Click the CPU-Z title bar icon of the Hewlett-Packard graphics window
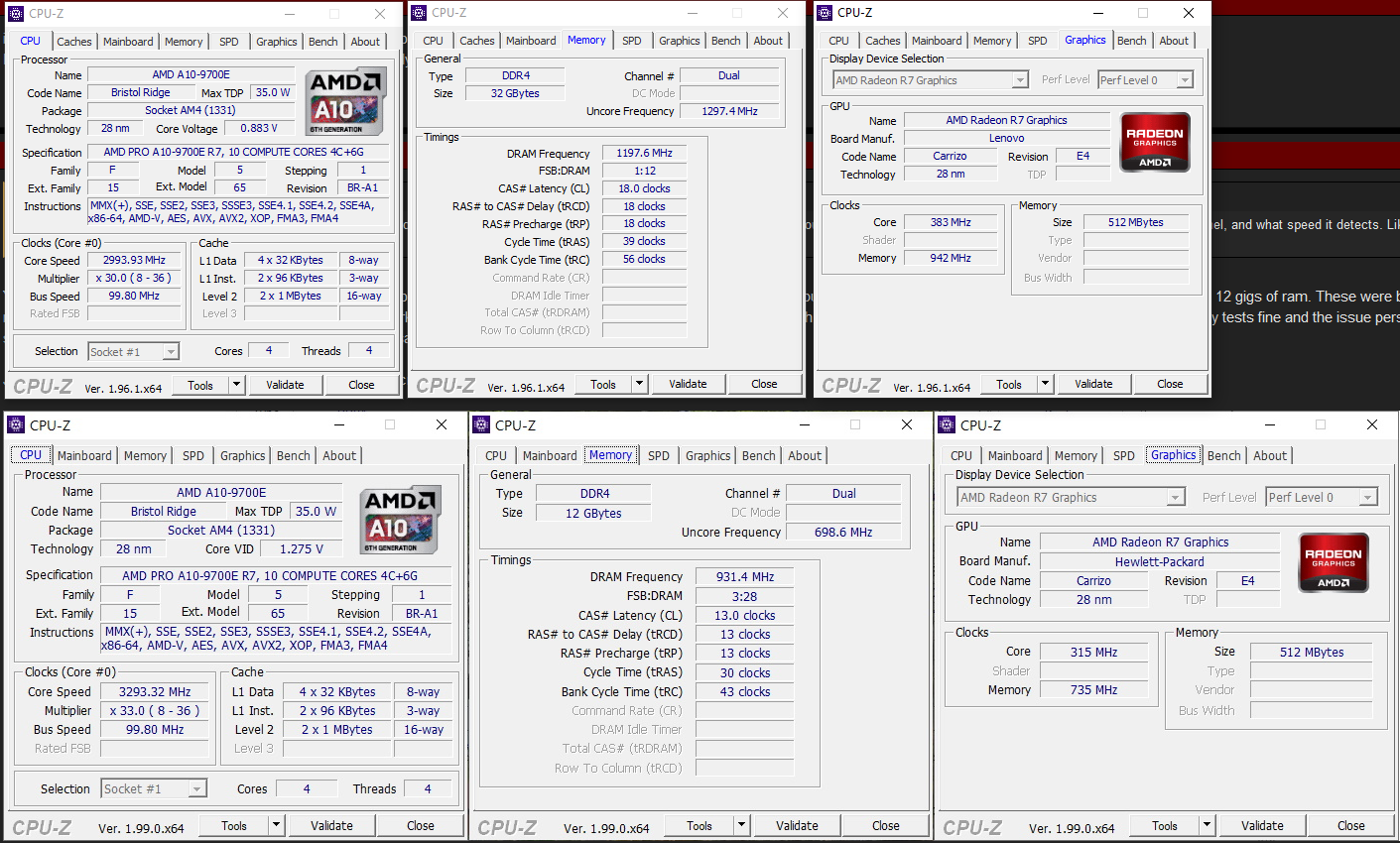The image size is (1400, 843). [x=947, y=424]
